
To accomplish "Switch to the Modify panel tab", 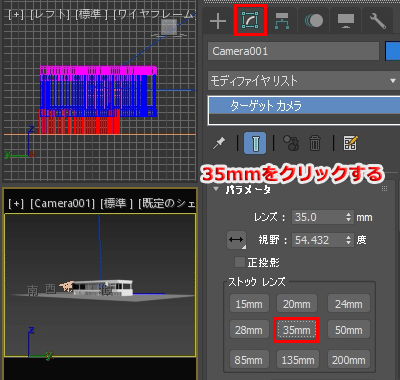I will click(x=250, y=21).
